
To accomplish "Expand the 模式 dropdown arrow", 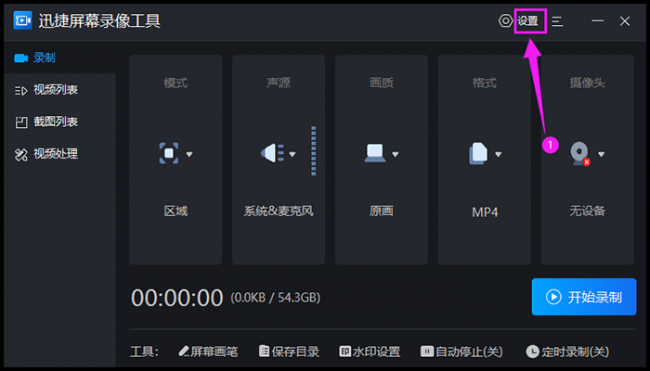I will (x=189, y=154).
